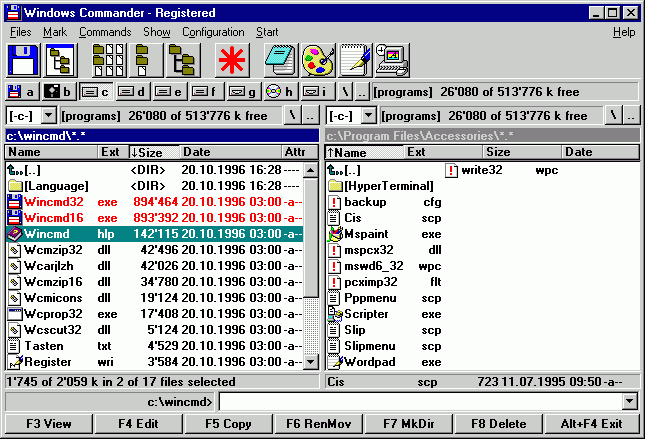Select Scripter exe icon in right panel
This screenshot has width=645, height=439.
click(335, 314)
